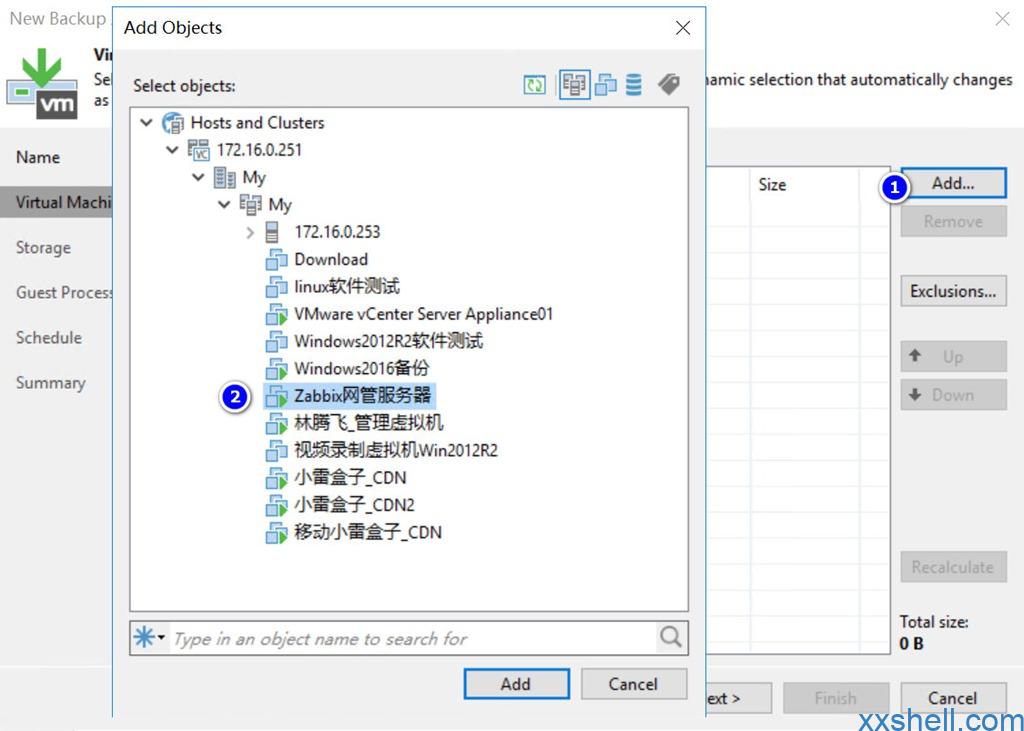Select host 172.16.0.253 label
Image resolution: width=1024 pixels, height=731 pixels.
tap(337, 232)
